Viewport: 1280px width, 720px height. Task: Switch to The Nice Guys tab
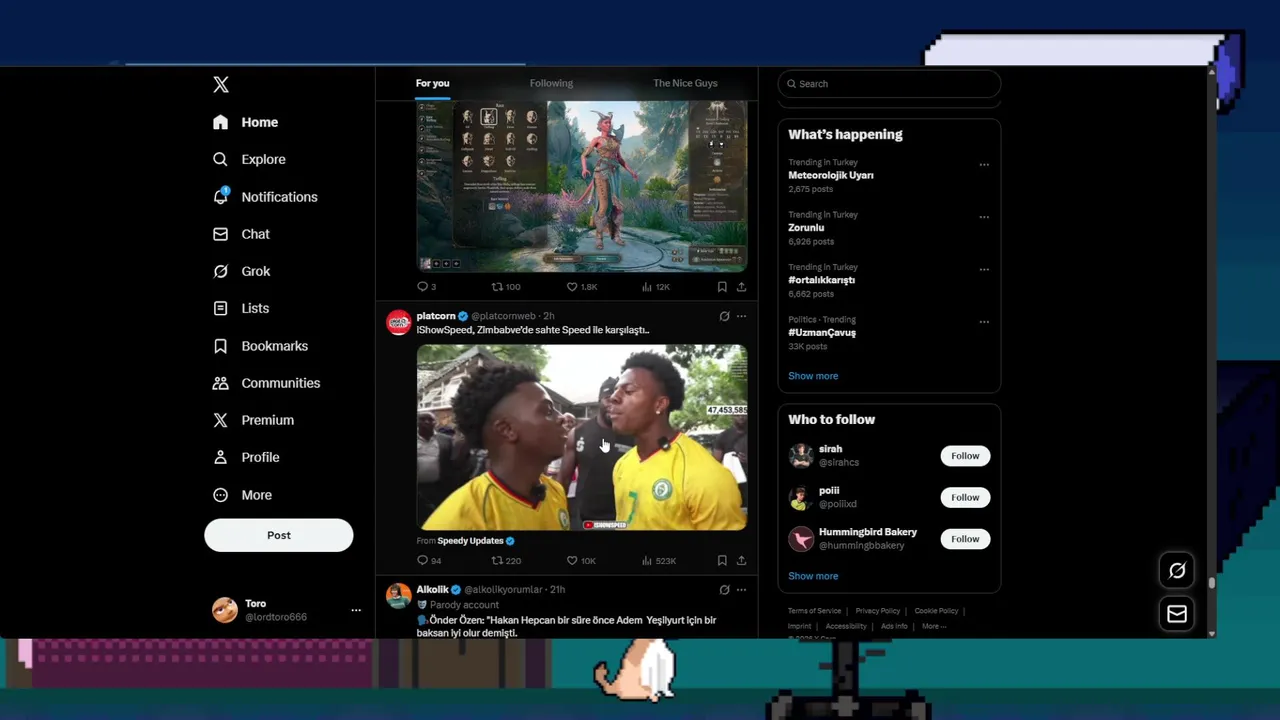click(x=685, y=83)
